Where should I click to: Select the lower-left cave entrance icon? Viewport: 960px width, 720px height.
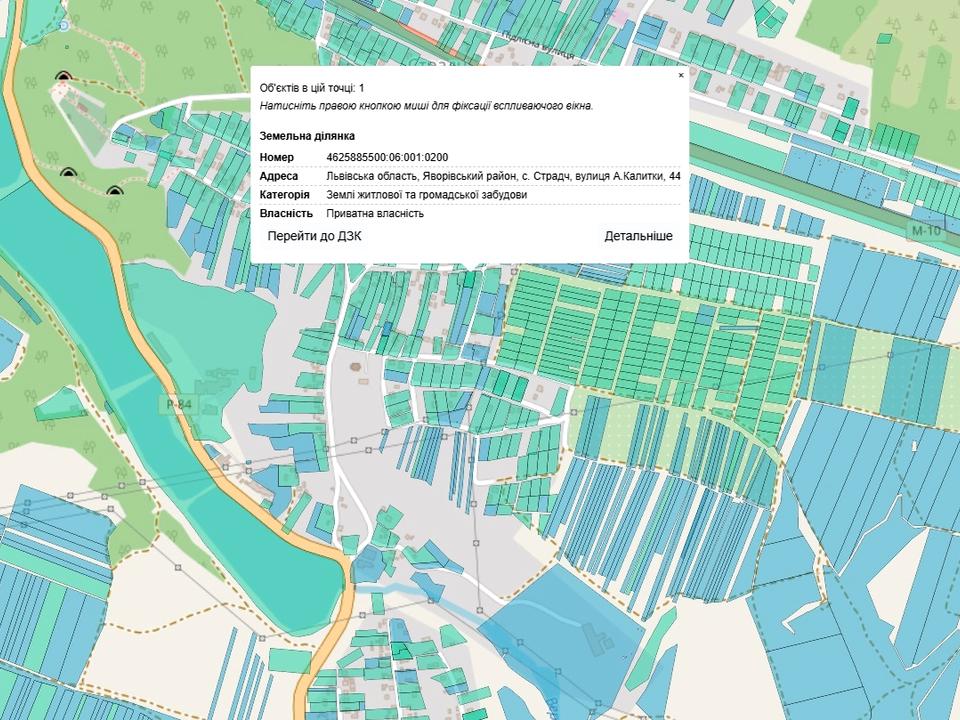pyautogui.click(x=68, y=173)
